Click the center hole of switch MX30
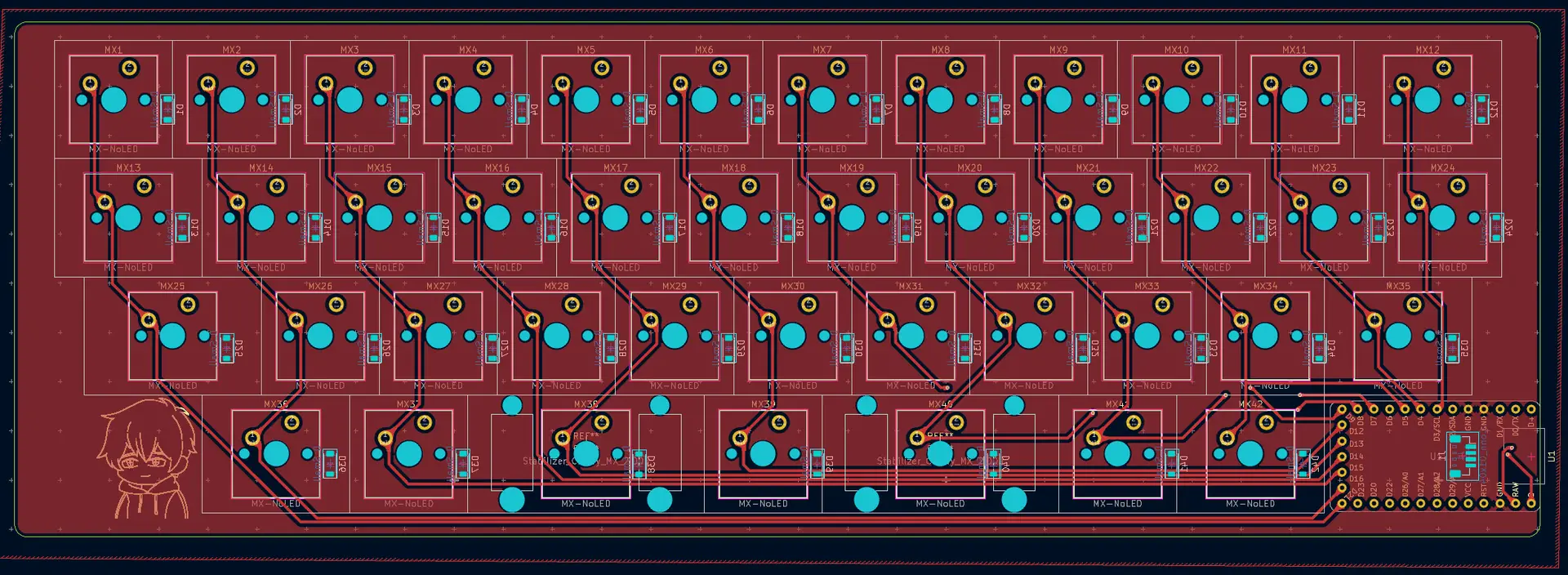The height and width of the screenshot is (575, 1568). pyautogui.click(x=792, y=336)
